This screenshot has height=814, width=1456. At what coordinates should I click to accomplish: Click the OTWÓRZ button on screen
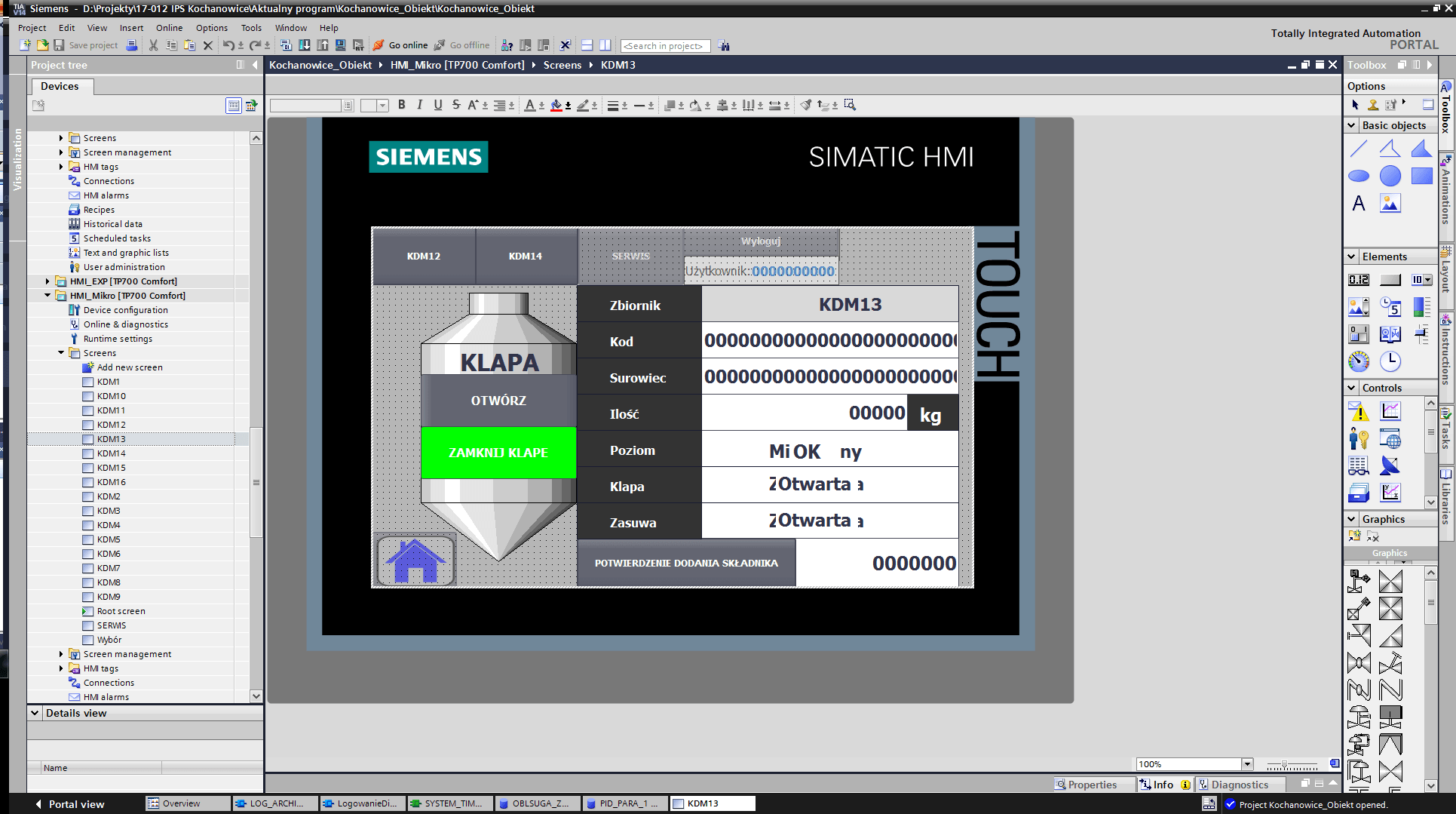click(x=498, y=401)
